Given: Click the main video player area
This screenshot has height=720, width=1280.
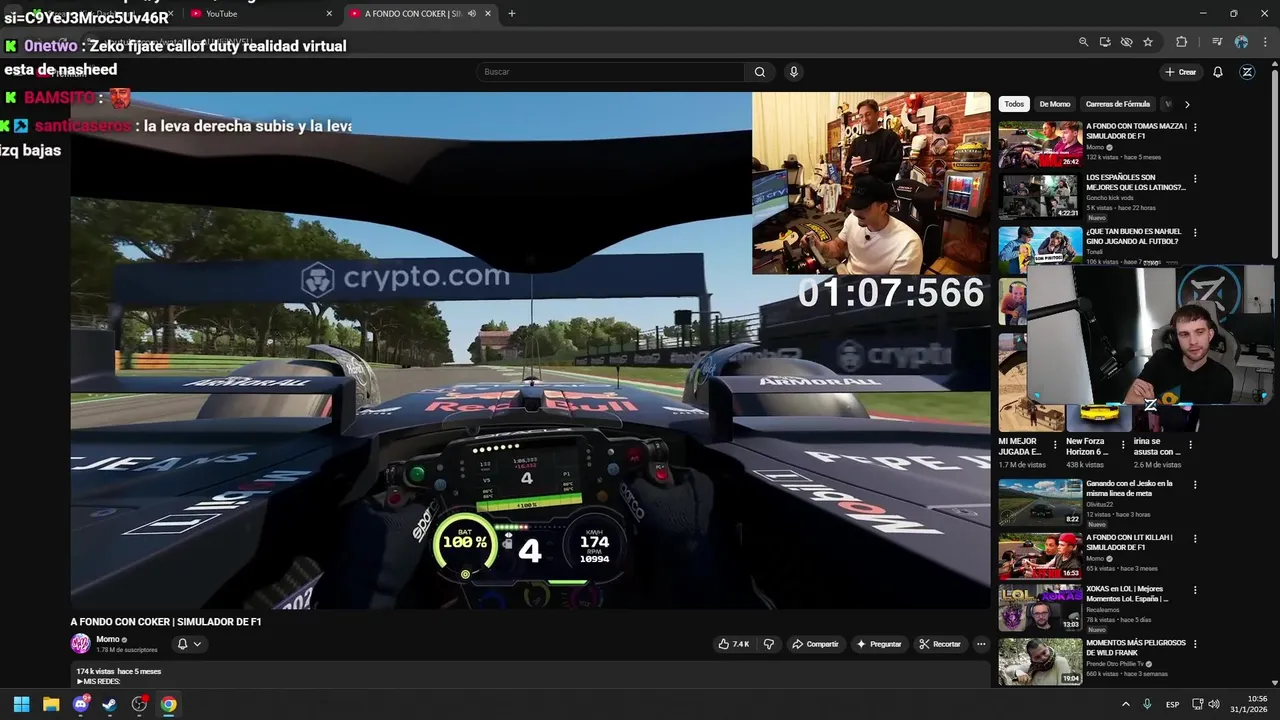Looking at the screenshot, I should point(530,350).
